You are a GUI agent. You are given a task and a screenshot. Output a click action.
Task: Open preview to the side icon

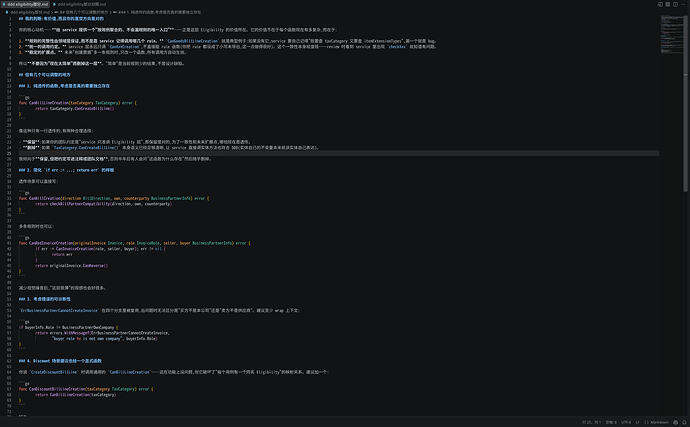click(x=660, y=4)
